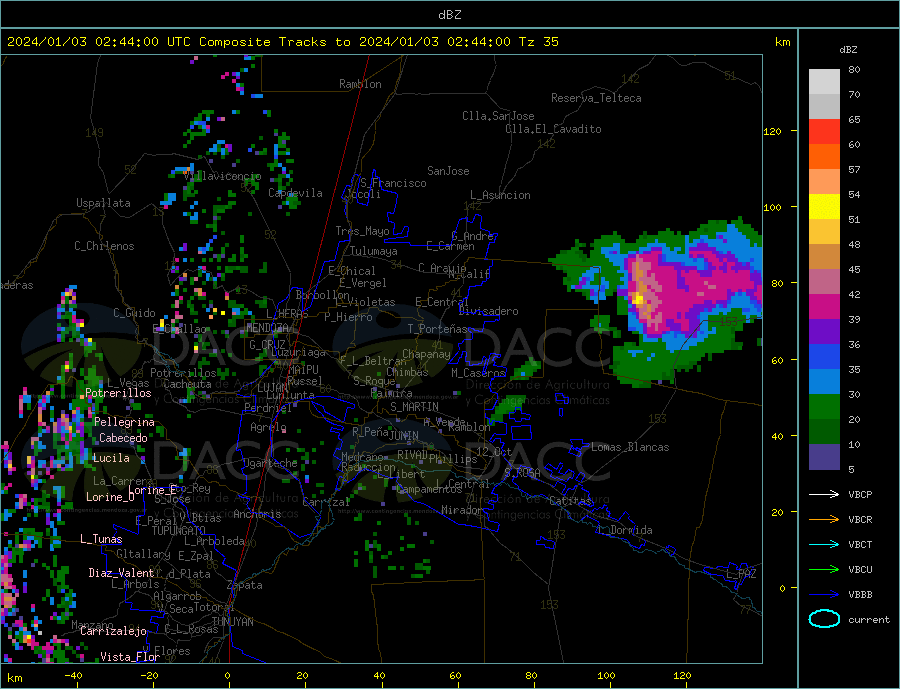Click the 'km' label at the bottom-left corner
This screenshot has width=900, height=689.
click(x=15, y=678)
